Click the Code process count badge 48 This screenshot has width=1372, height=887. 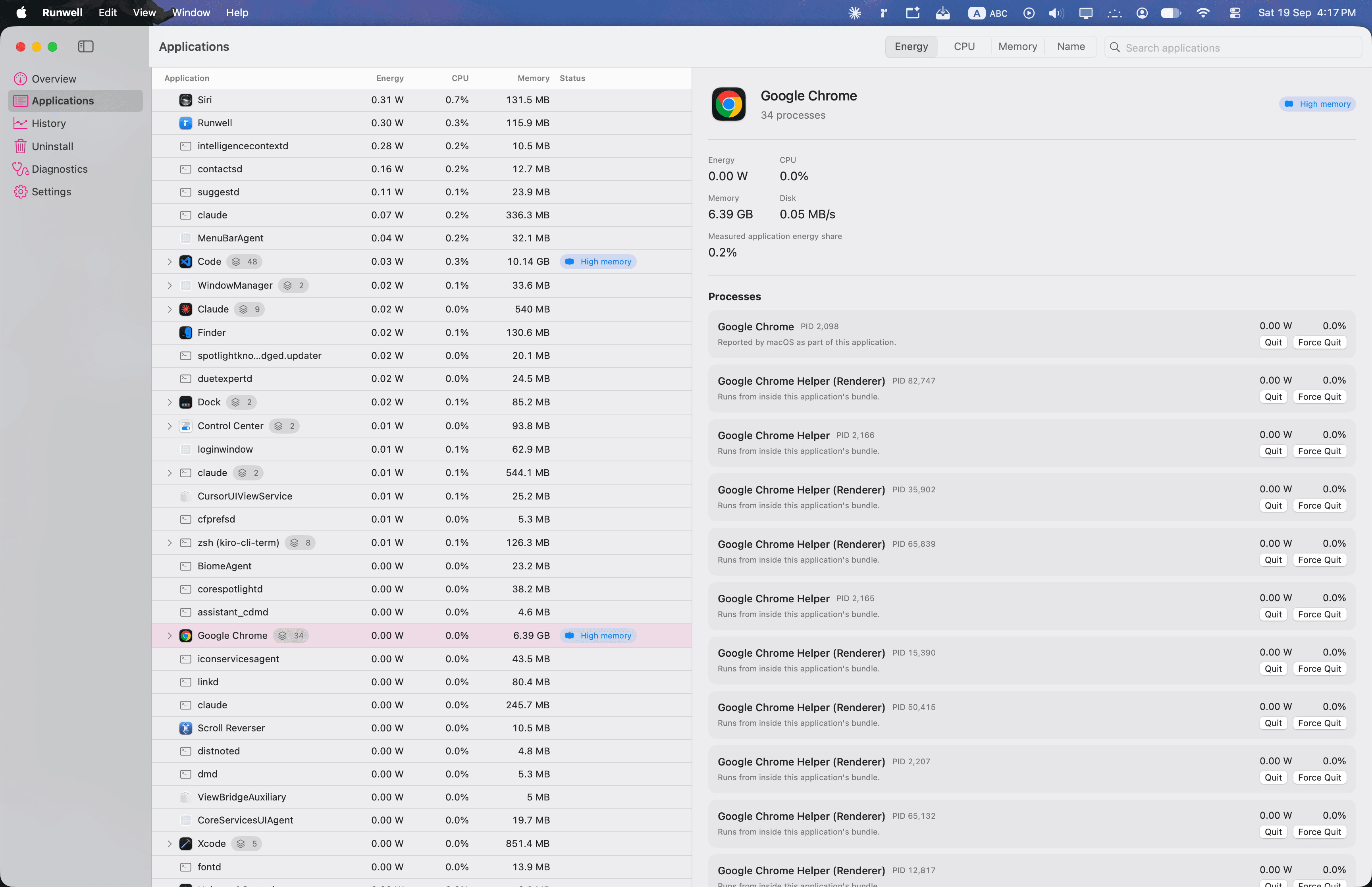(x=244, y=262)
